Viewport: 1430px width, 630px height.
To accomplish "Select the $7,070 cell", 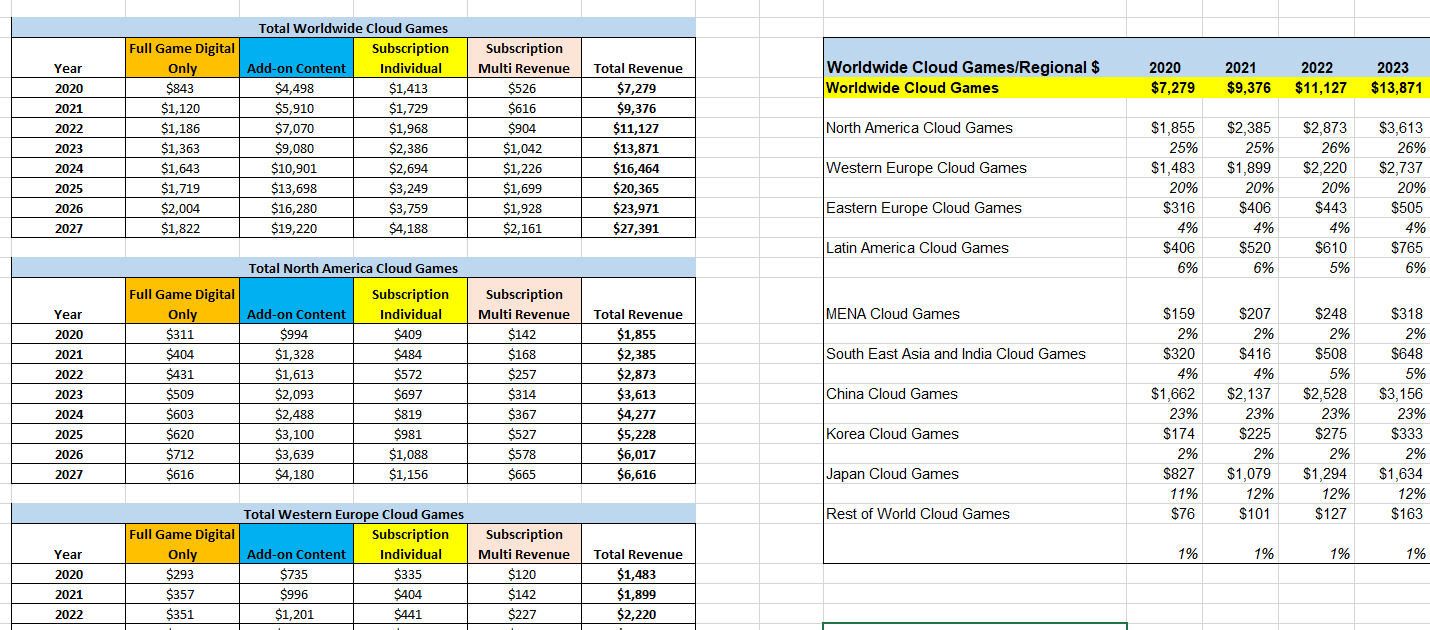I will point(296,128).
